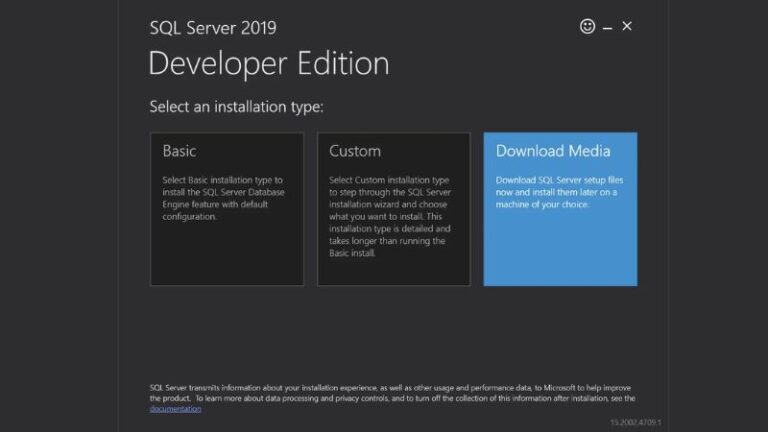Click 'Select an installation type:' label
This screenshot has width=768, height=432.
click(237, 107)
